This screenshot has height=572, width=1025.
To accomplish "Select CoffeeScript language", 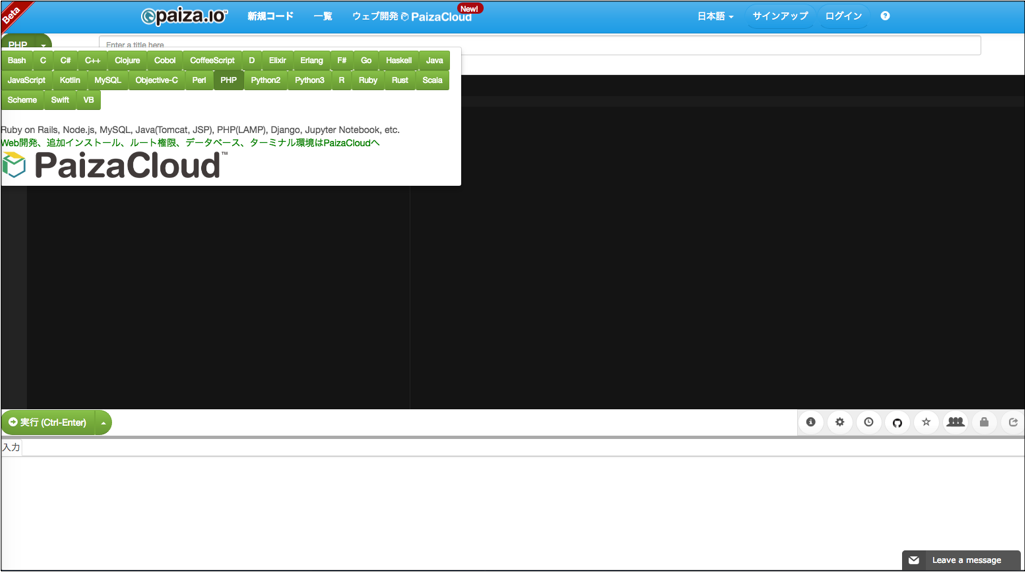I will coord(212,60).
